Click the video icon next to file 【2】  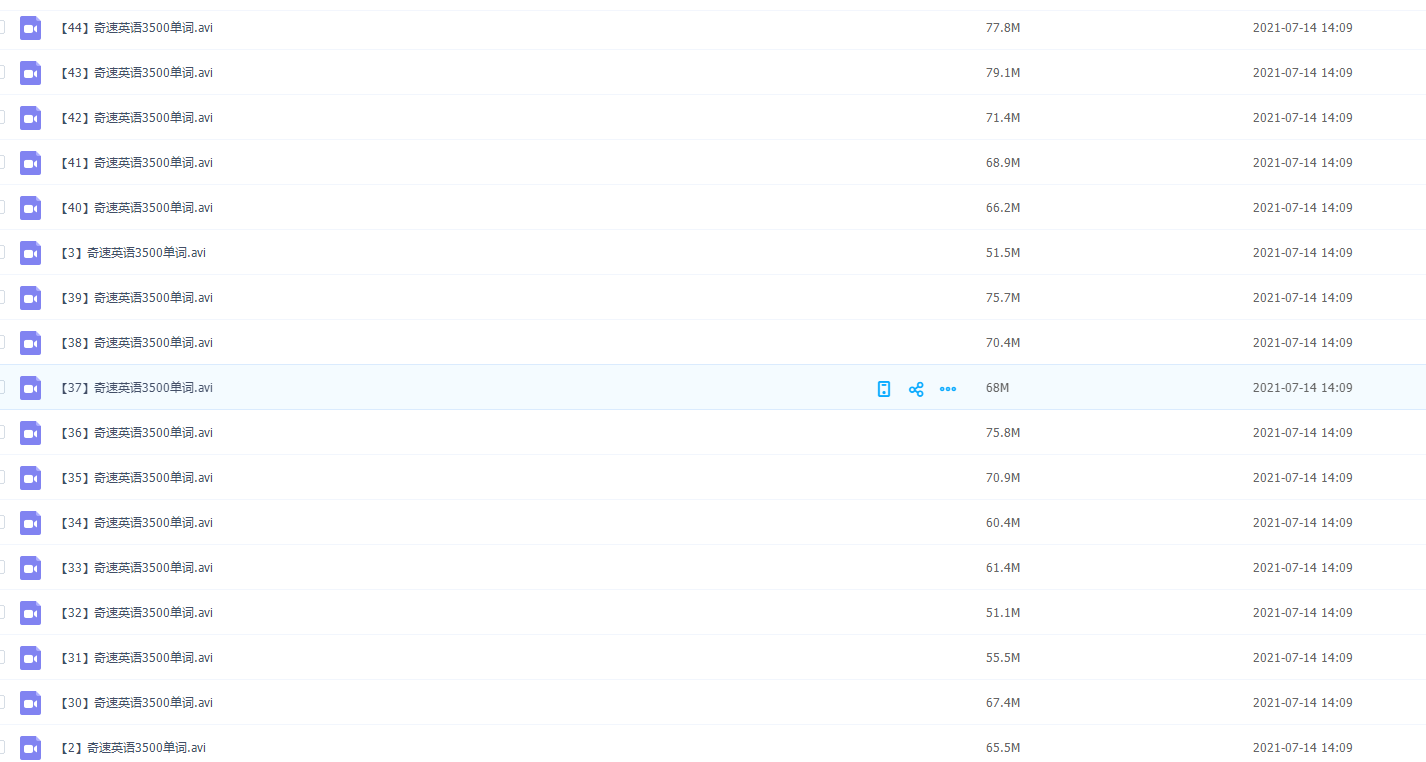point(31,748)
